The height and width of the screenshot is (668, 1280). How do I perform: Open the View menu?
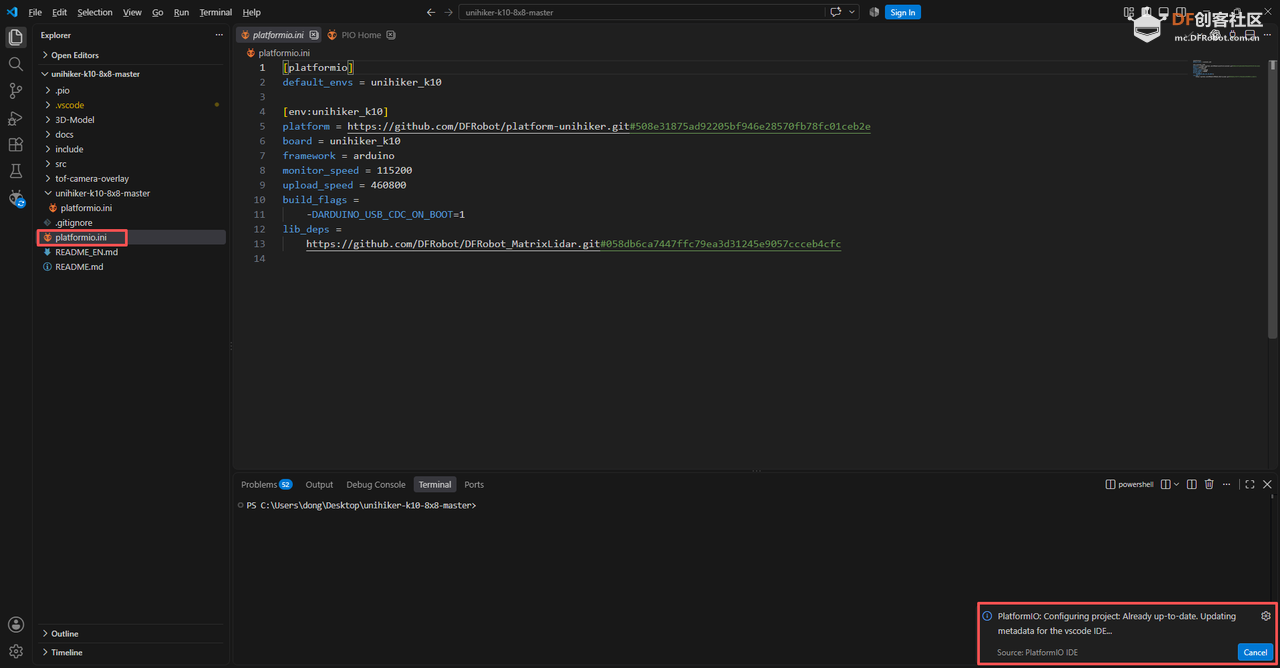pyautogui.click(x=132, y=12)
